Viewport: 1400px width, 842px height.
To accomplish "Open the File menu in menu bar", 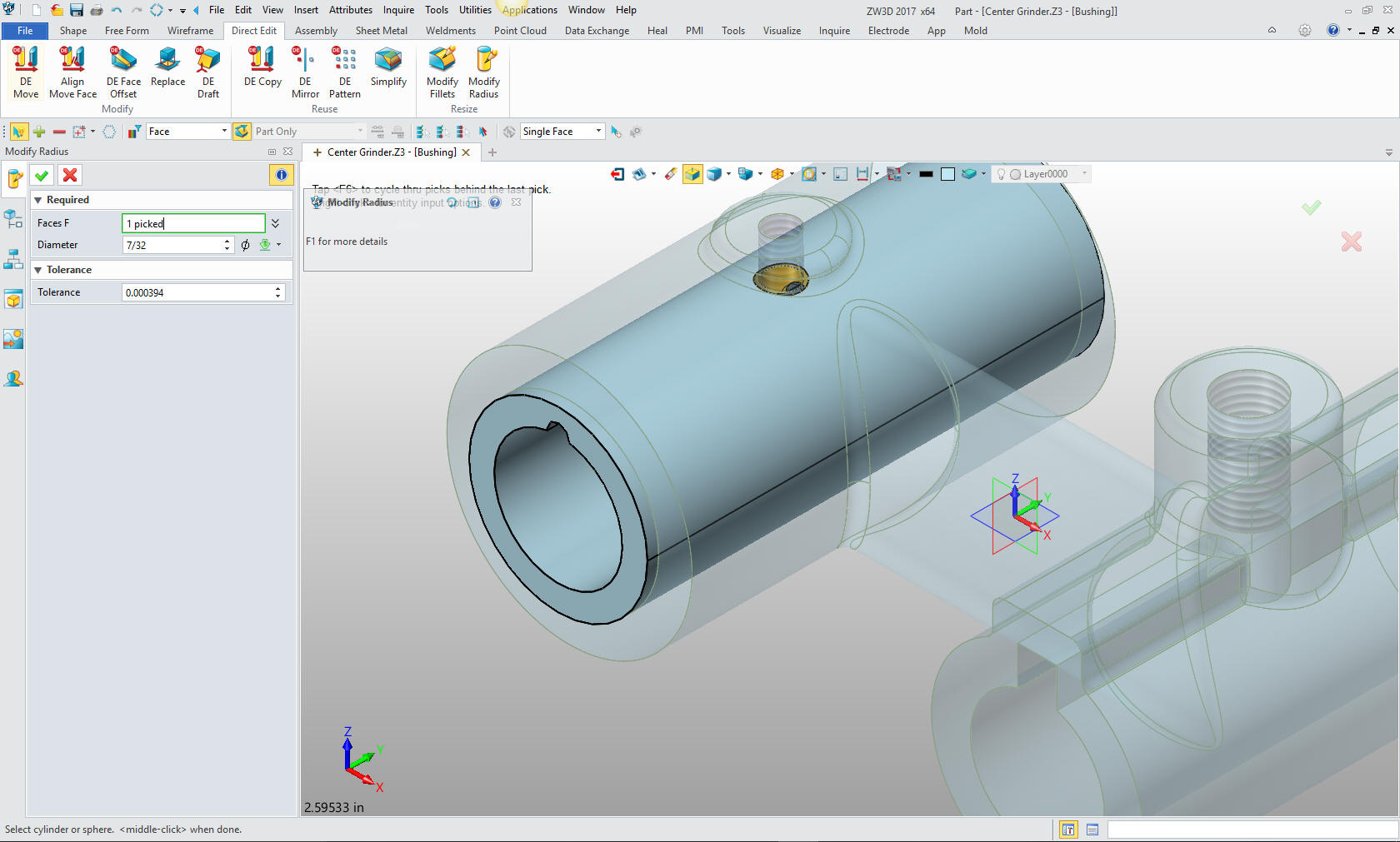I will pyautogui.click(x=217, y=10).
